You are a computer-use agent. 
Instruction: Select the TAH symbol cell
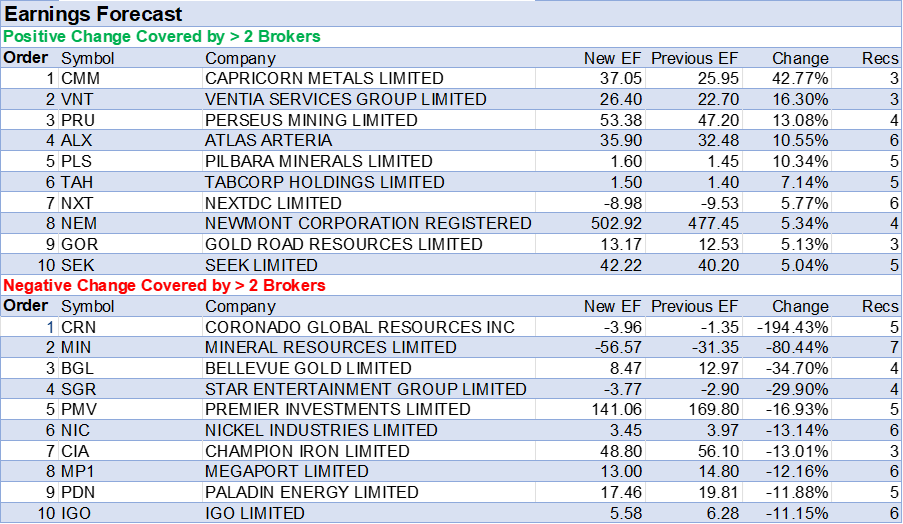(x=76, y=182)
